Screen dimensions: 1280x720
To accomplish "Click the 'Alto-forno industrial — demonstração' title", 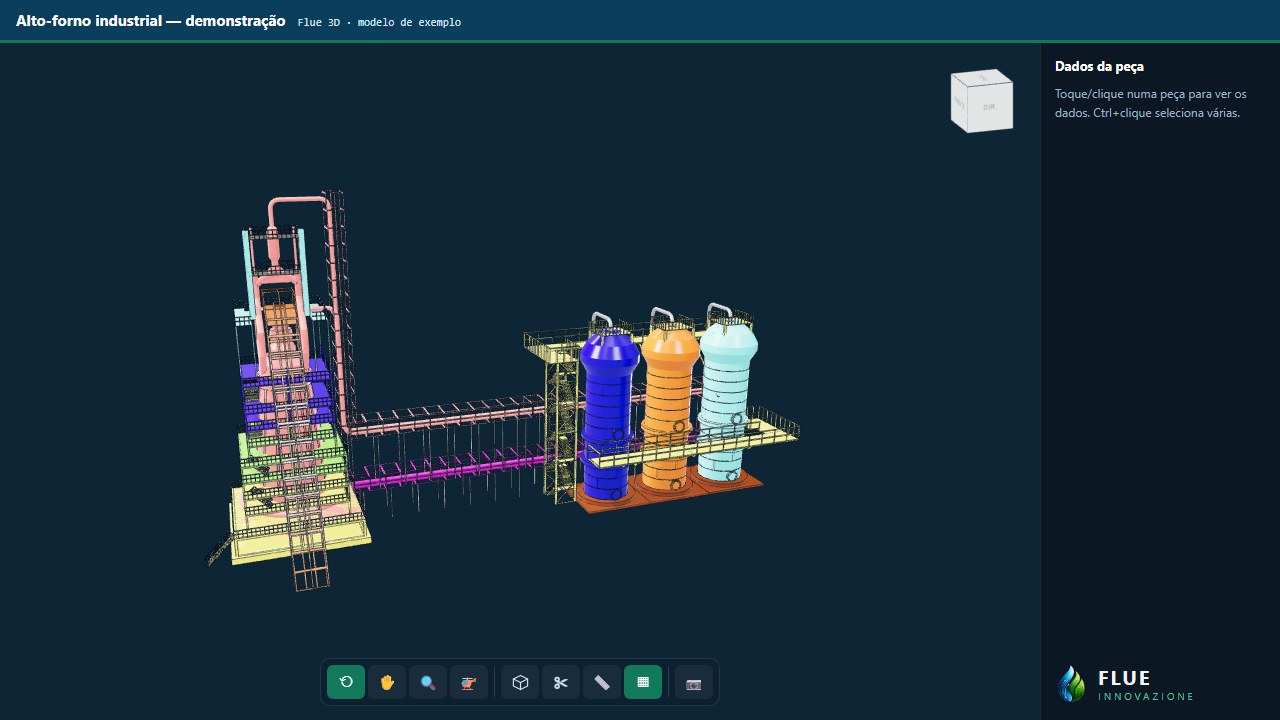I will (x=151, y=21).
